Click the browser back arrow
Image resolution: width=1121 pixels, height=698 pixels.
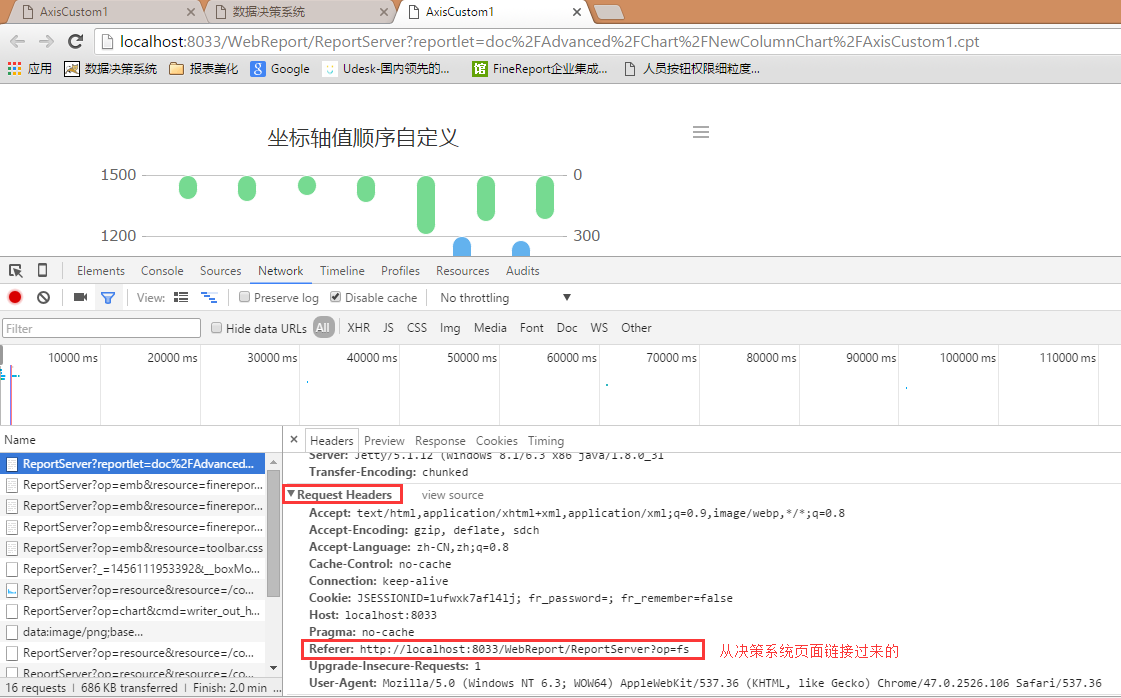pos(18,41)
